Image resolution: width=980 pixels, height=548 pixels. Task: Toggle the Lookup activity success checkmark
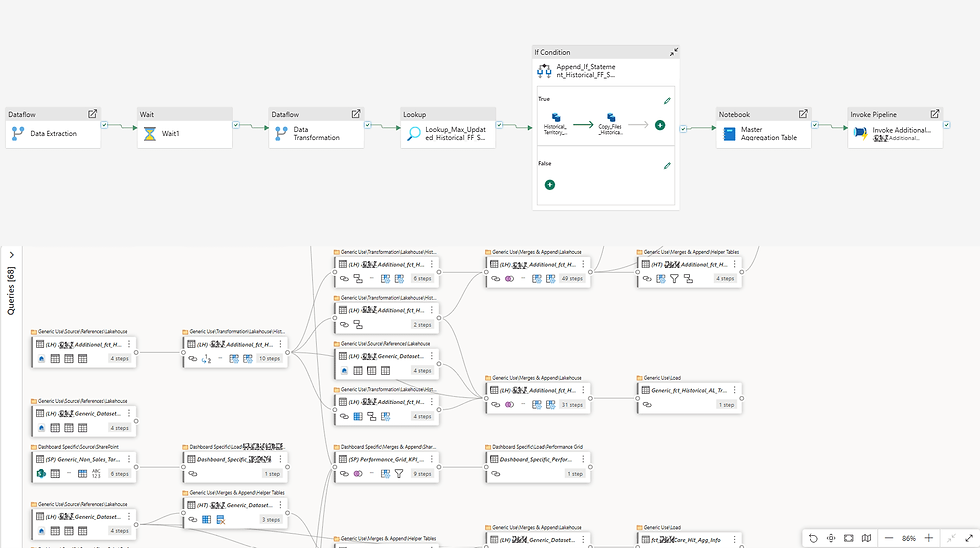[x=499, y=125]
